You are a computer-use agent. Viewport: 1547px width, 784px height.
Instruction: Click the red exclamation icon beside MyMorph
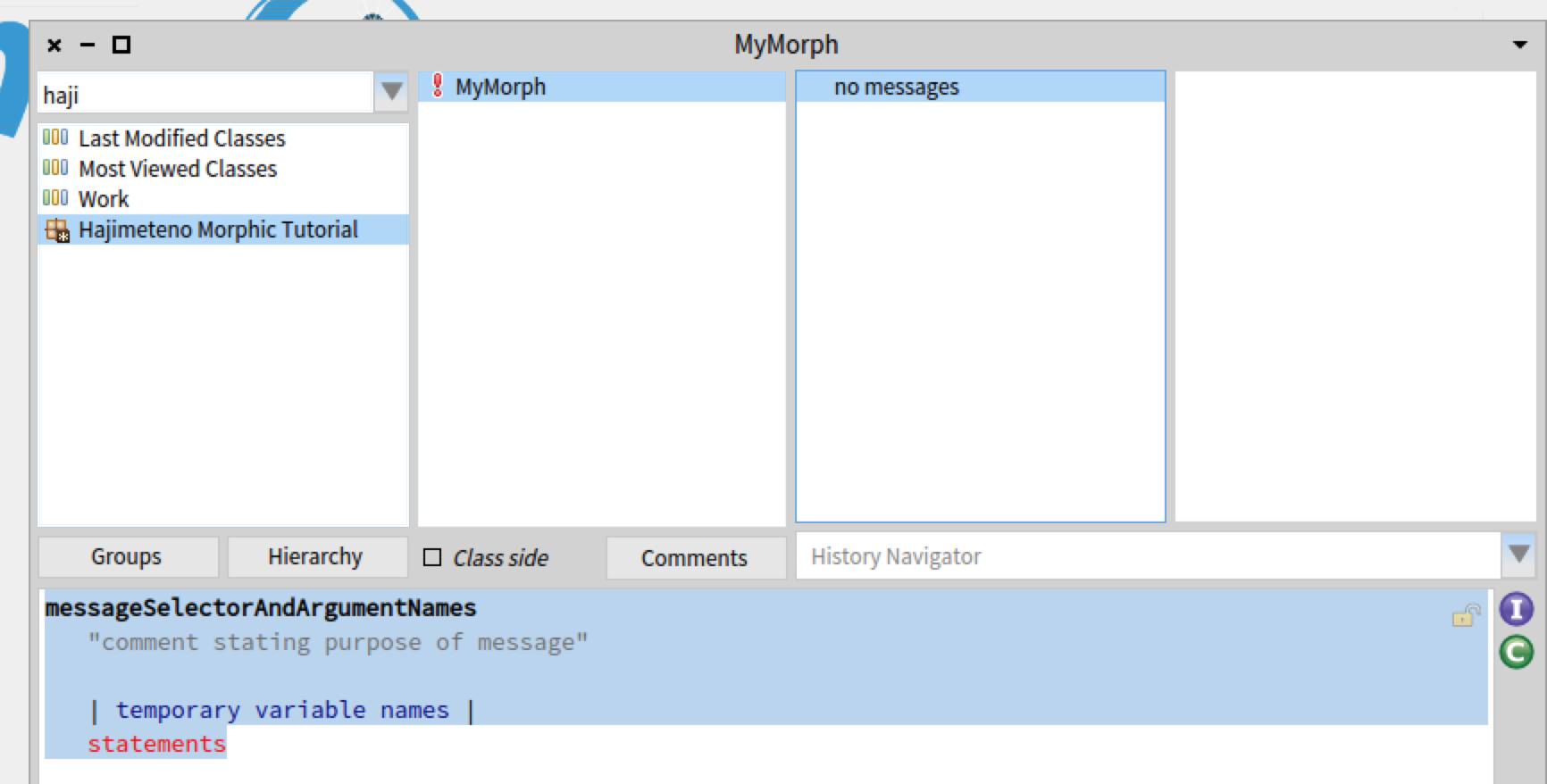point(438,86)
